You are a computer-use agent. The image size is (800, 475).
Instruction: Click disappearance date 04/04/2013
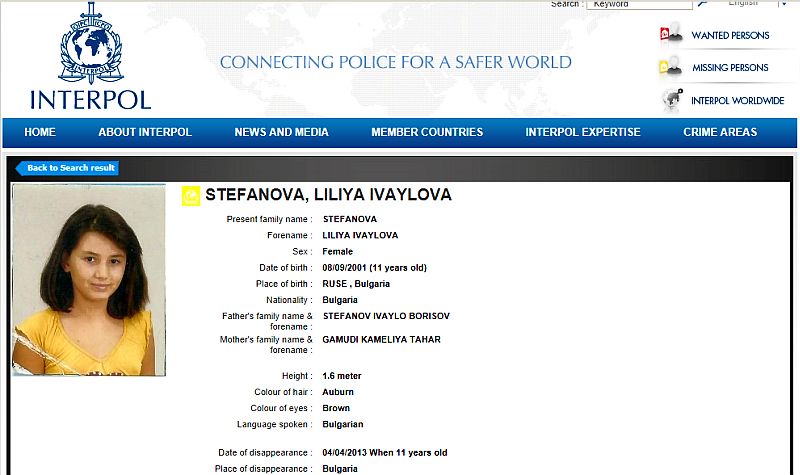(x=344, y=453)
